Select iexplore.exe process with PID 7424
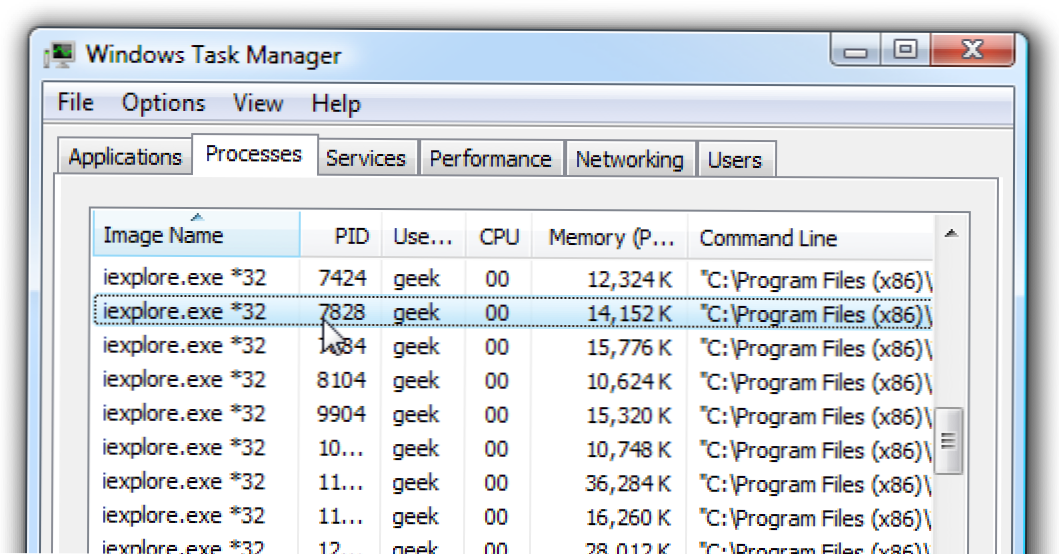Image resolution: width=1059 pixels, height=554 pixels. 184,277
